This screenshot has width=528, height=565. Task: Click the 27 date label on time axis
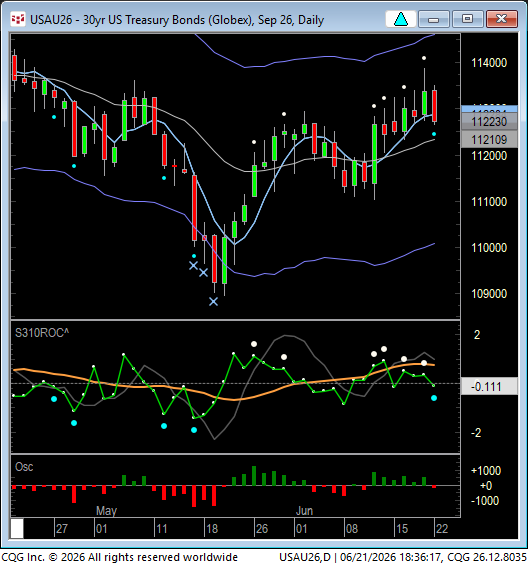(62, 529)
